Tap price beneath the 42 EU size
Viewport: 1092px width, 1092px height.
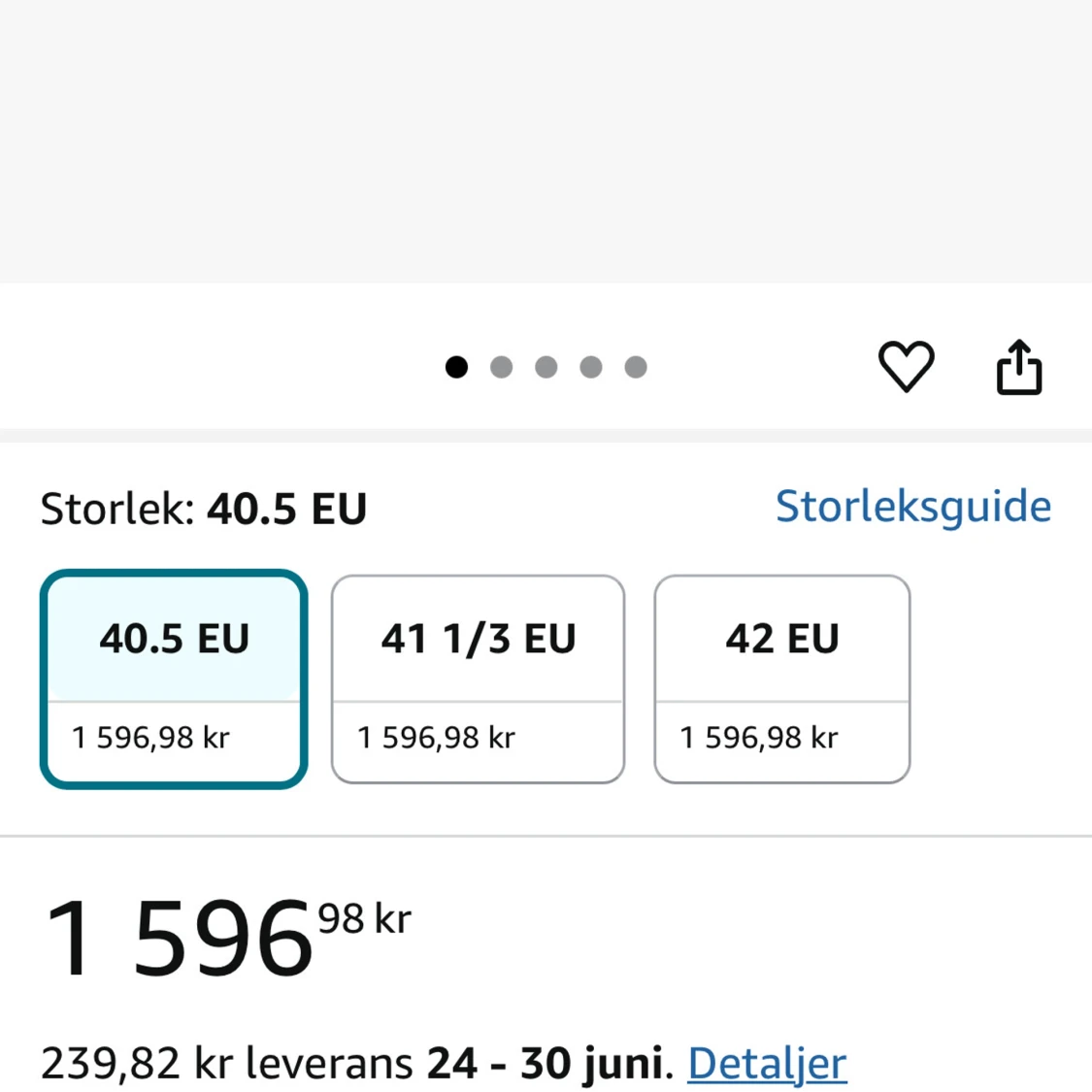[759, 738]
